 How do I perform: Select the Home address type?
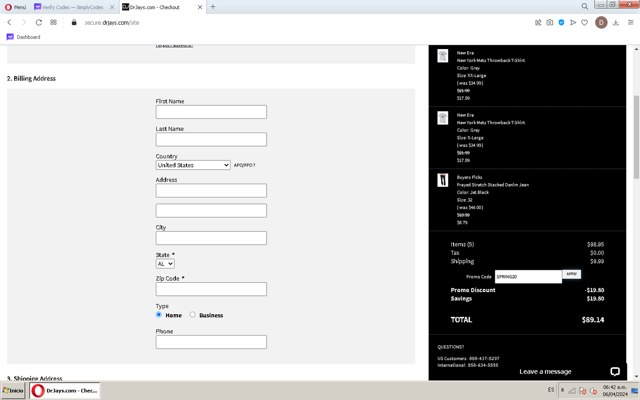[x=159, y=315]
